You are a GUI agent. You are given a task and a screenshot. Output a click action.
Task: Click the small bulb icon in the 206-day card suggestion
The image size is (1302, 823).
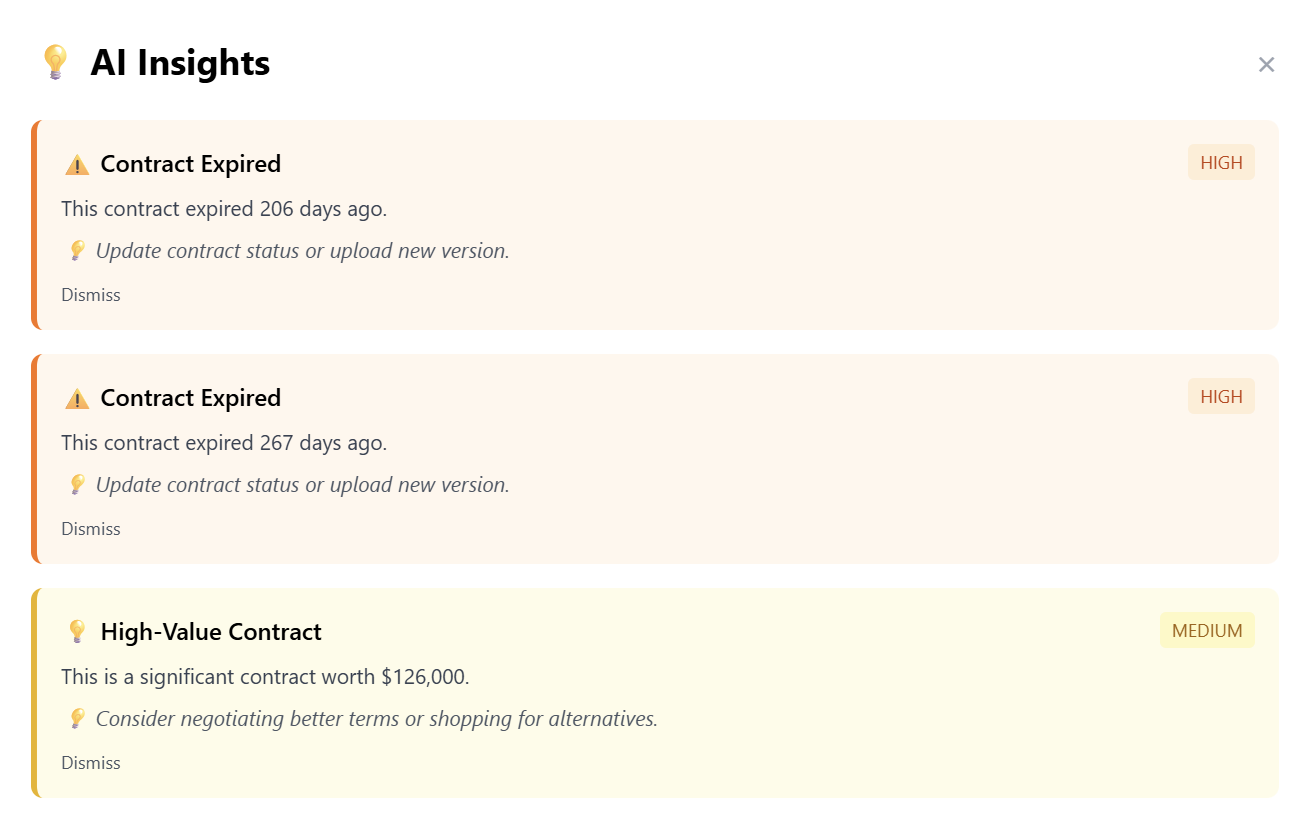tap(77, 251)
